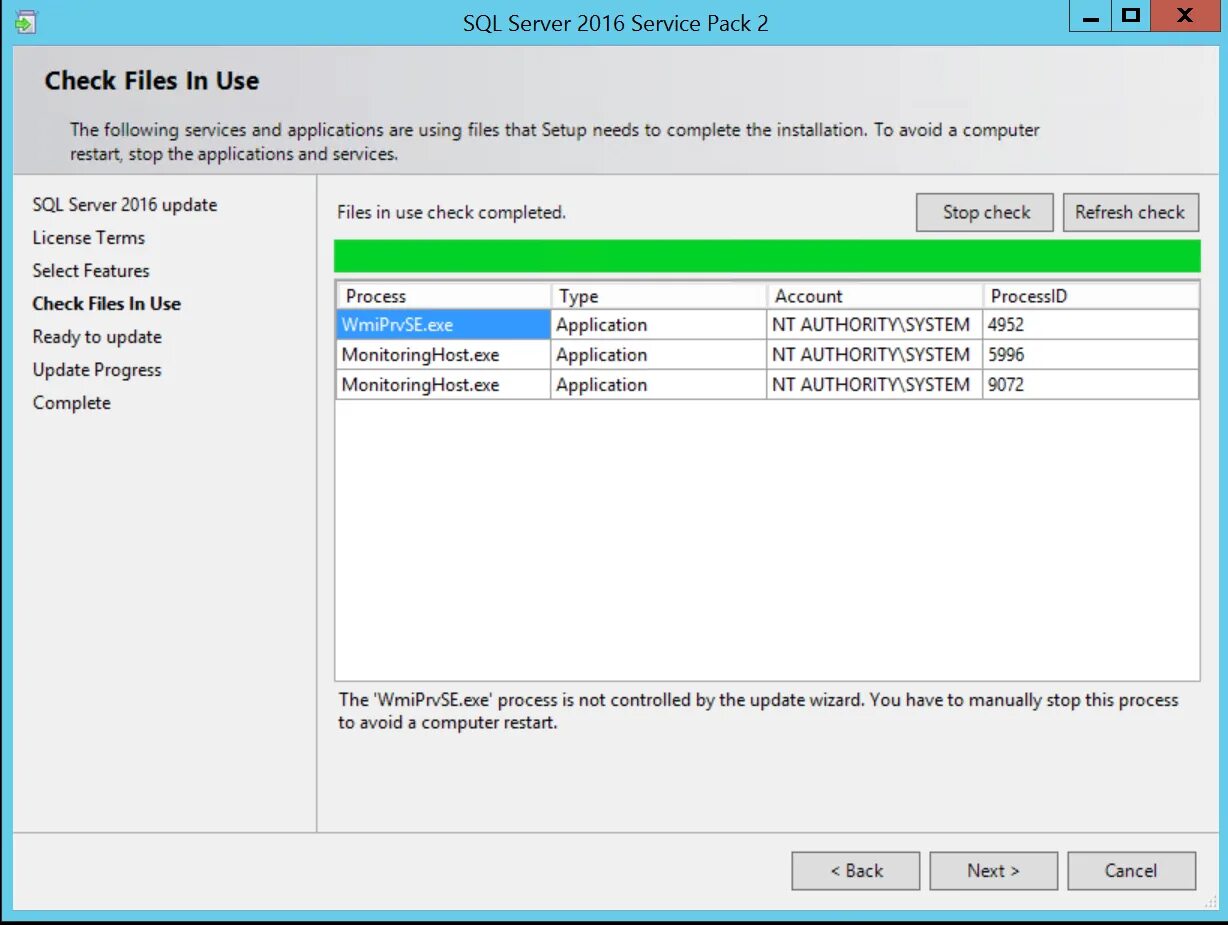Click the NT AUTHORITY\SYSTEM cell for PID 4952
Screen dimensions: 1228x925
[x=875, y=325]
